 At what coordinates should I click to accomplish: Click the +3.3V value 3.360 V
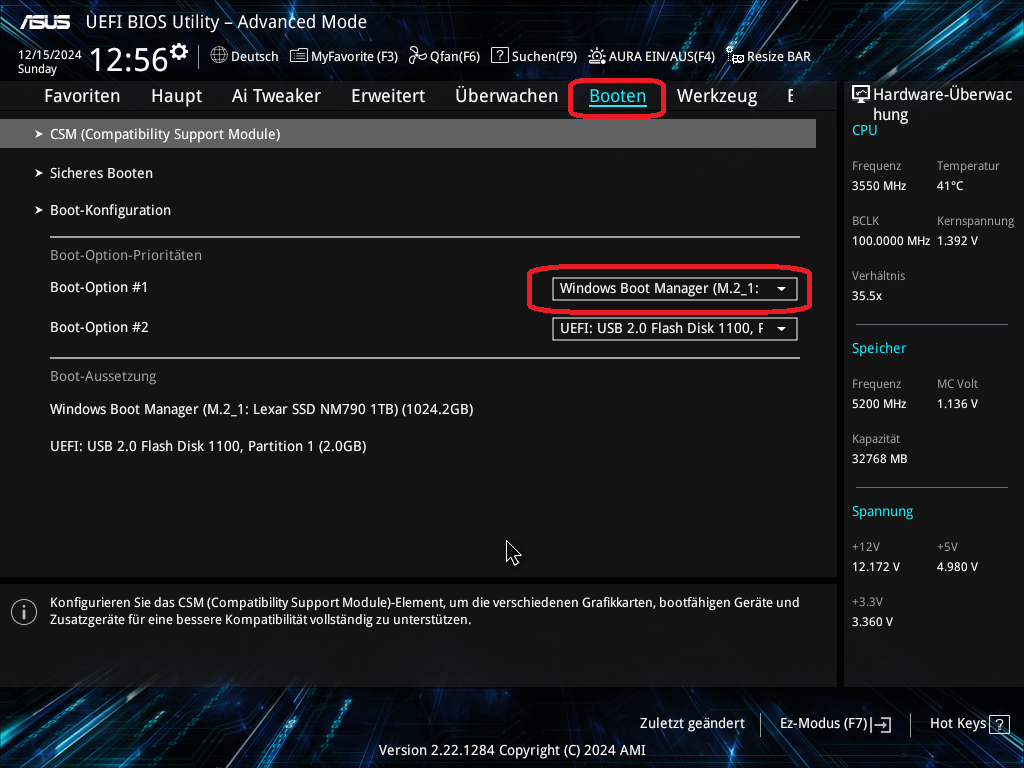pos(872,622)
